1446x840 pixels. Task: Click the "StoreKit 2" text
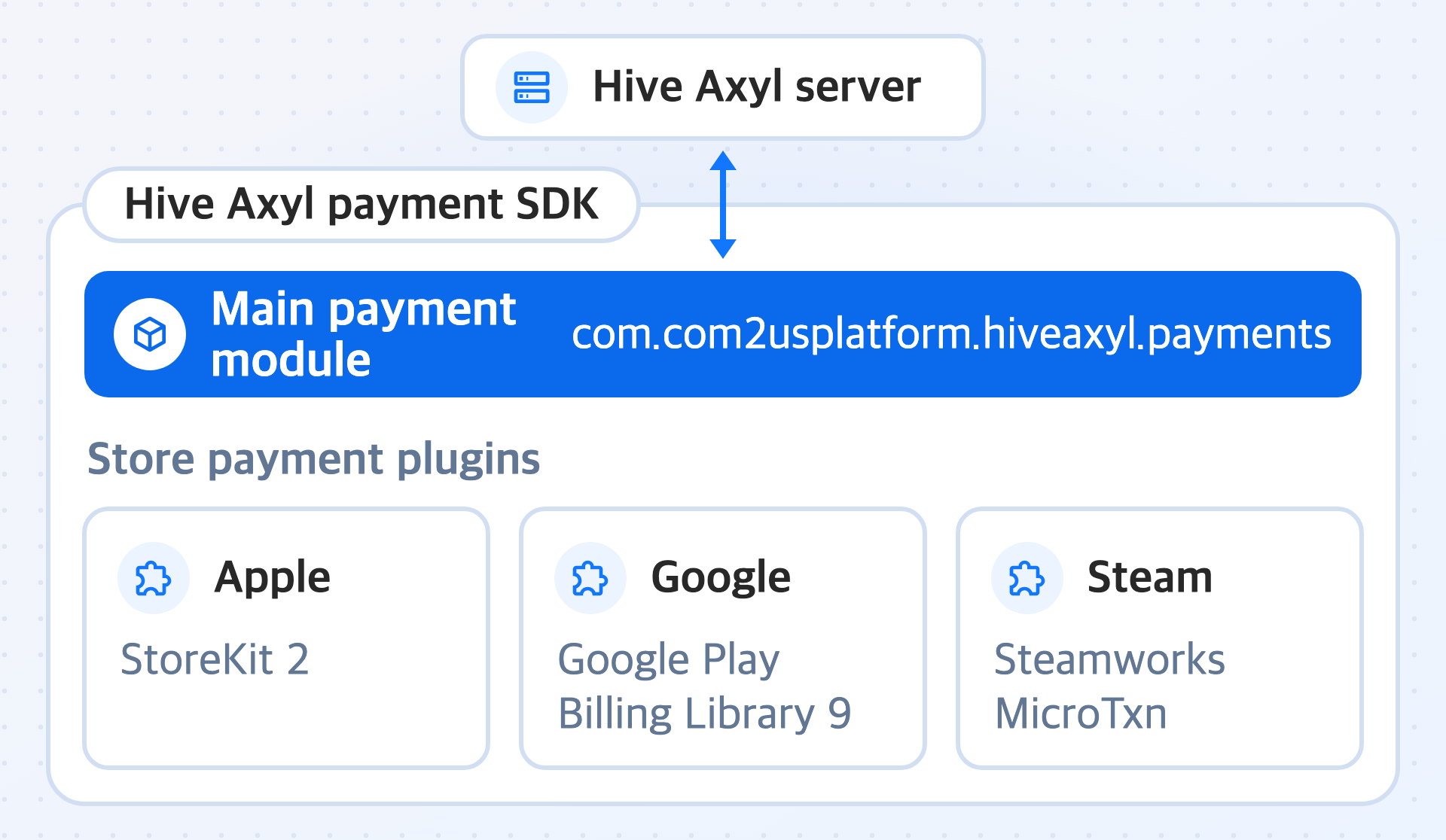tap(215, 659)
